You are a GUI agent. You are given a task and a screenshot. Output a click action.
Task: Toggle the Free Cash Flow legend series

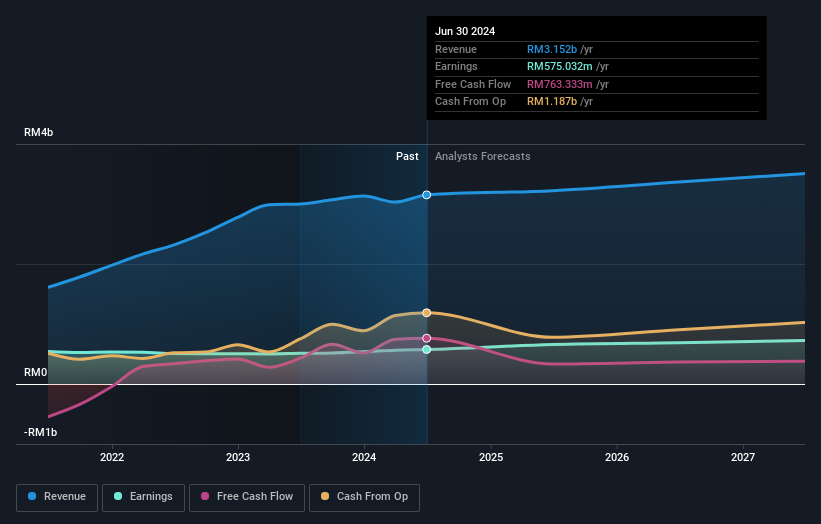point(247,497)
